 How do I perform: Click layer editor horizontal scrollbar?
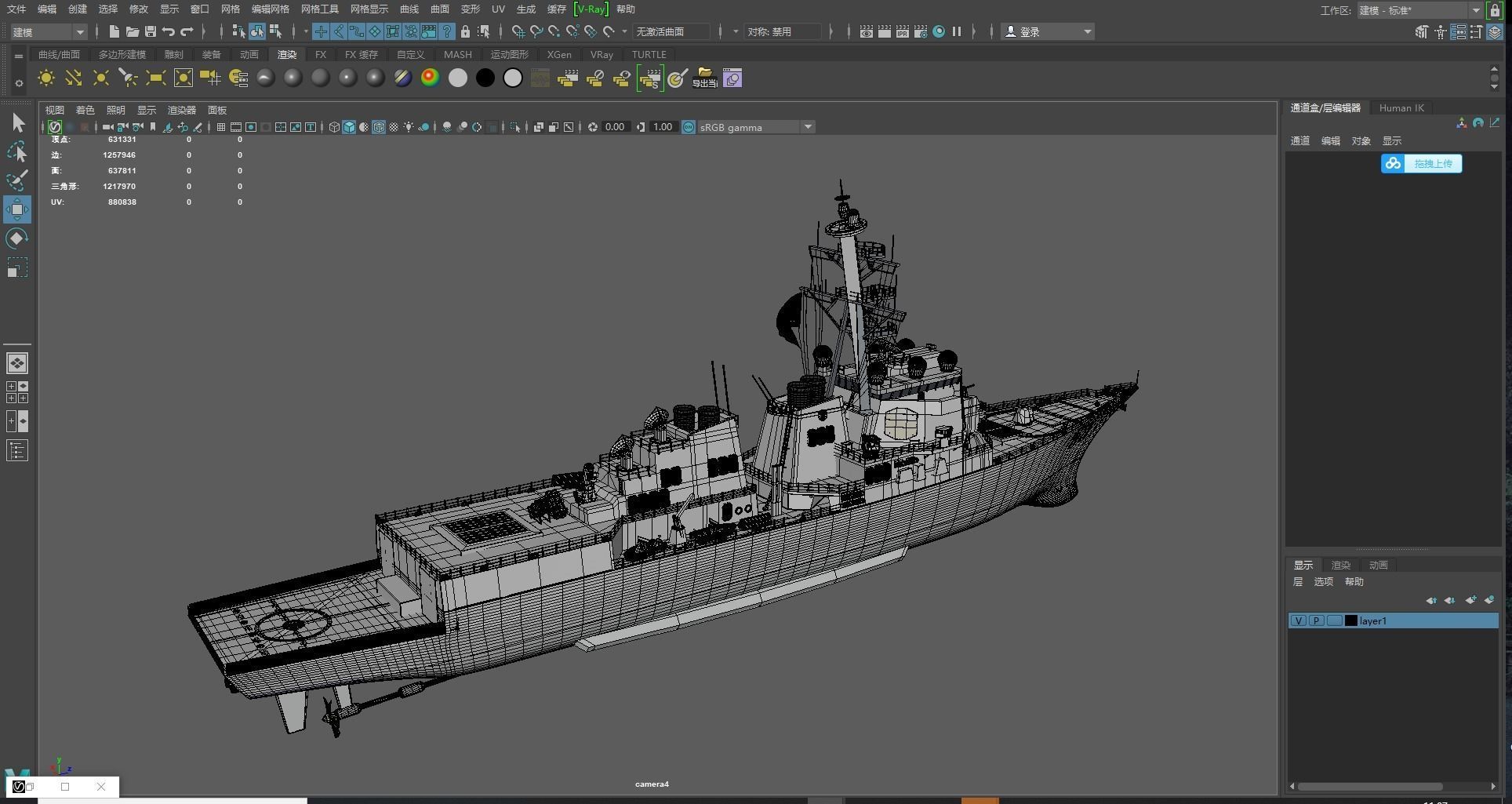point(1371,786)
